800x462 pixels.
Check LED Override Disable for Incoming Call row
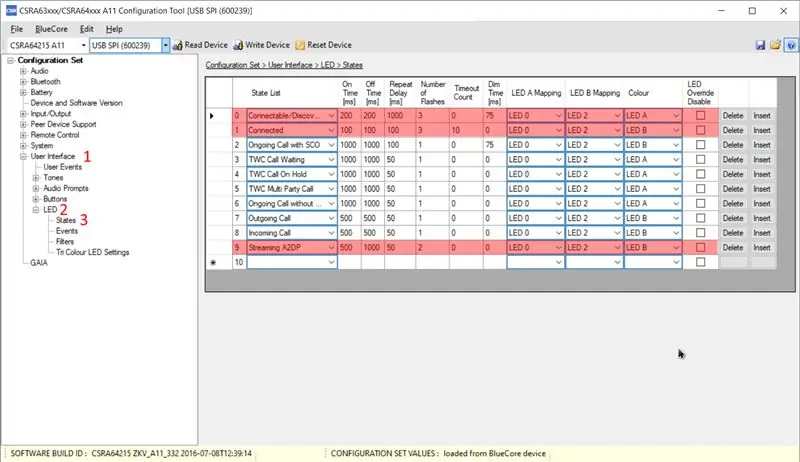tap(701, 233)
